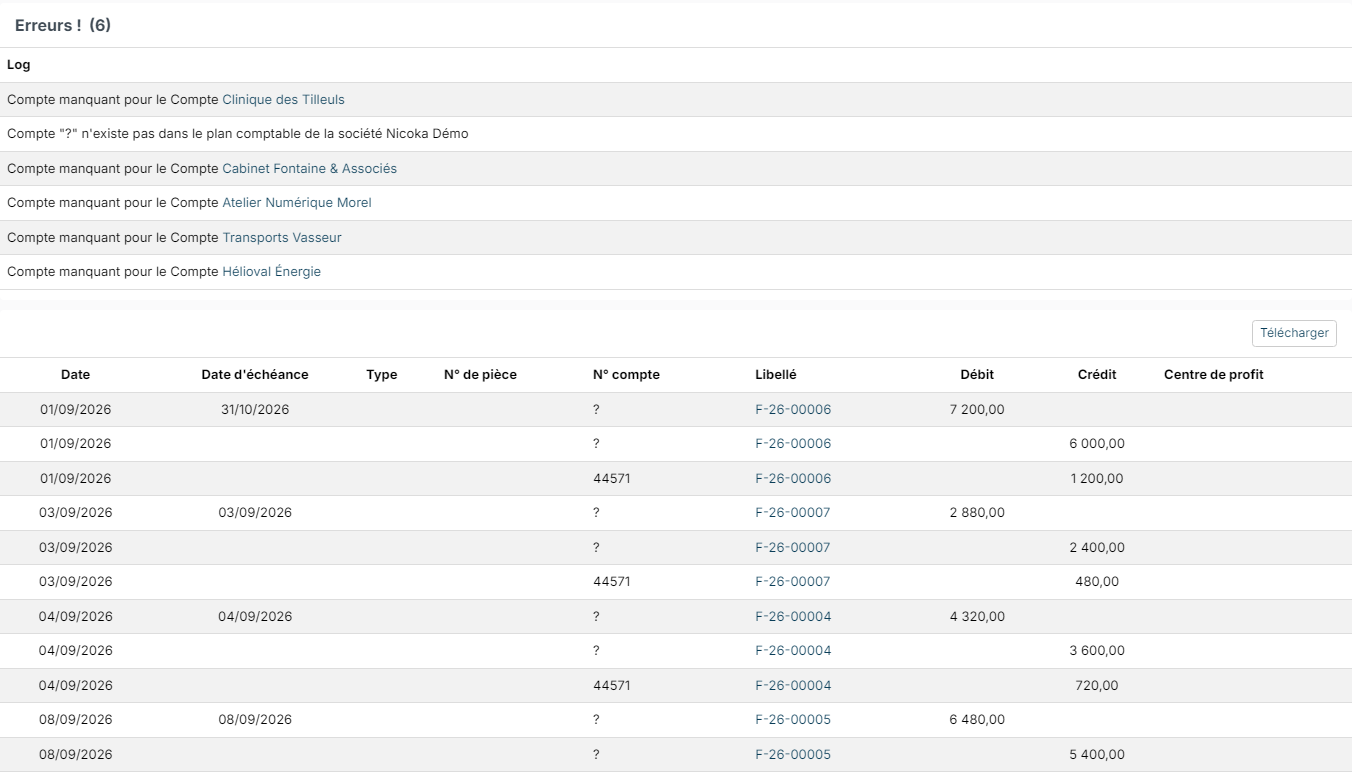Select the 'Compte "?" n'existe pas' log message

(238, 133)
